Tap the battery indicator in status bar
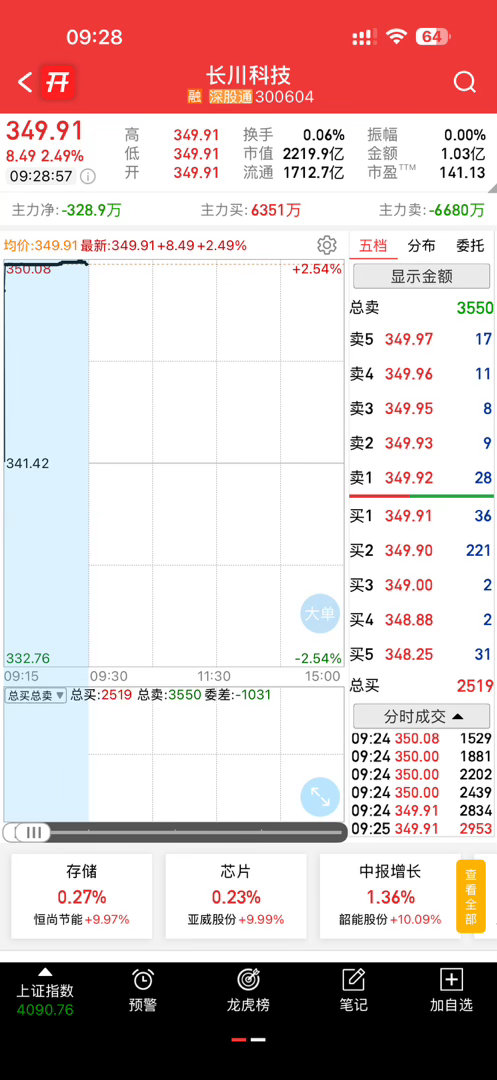497x1080 pixels. 432,37
